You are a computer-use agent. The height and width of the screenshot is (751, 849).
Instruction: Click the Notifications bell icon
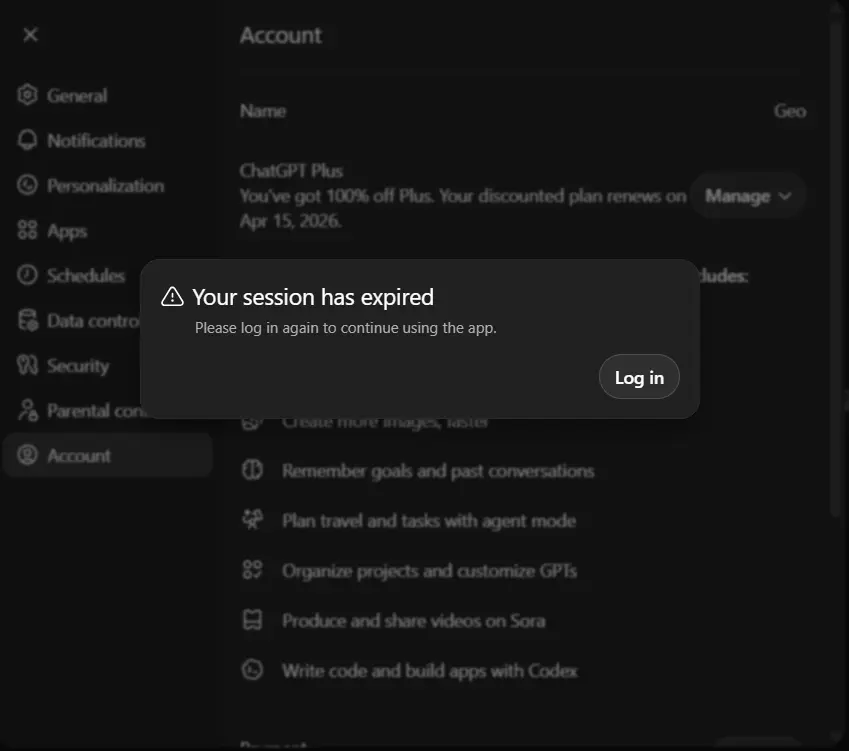27,140
